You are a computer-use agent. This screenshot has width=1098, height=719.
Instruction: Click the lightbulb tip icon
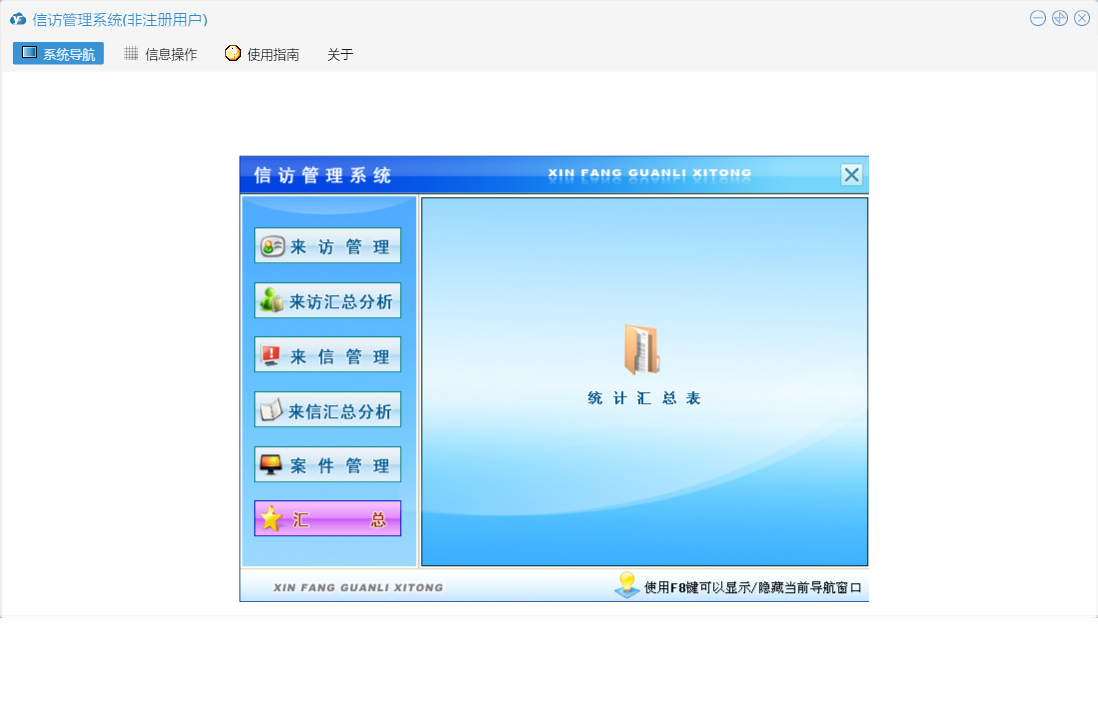pyautogui.click(x=627, y=585)
